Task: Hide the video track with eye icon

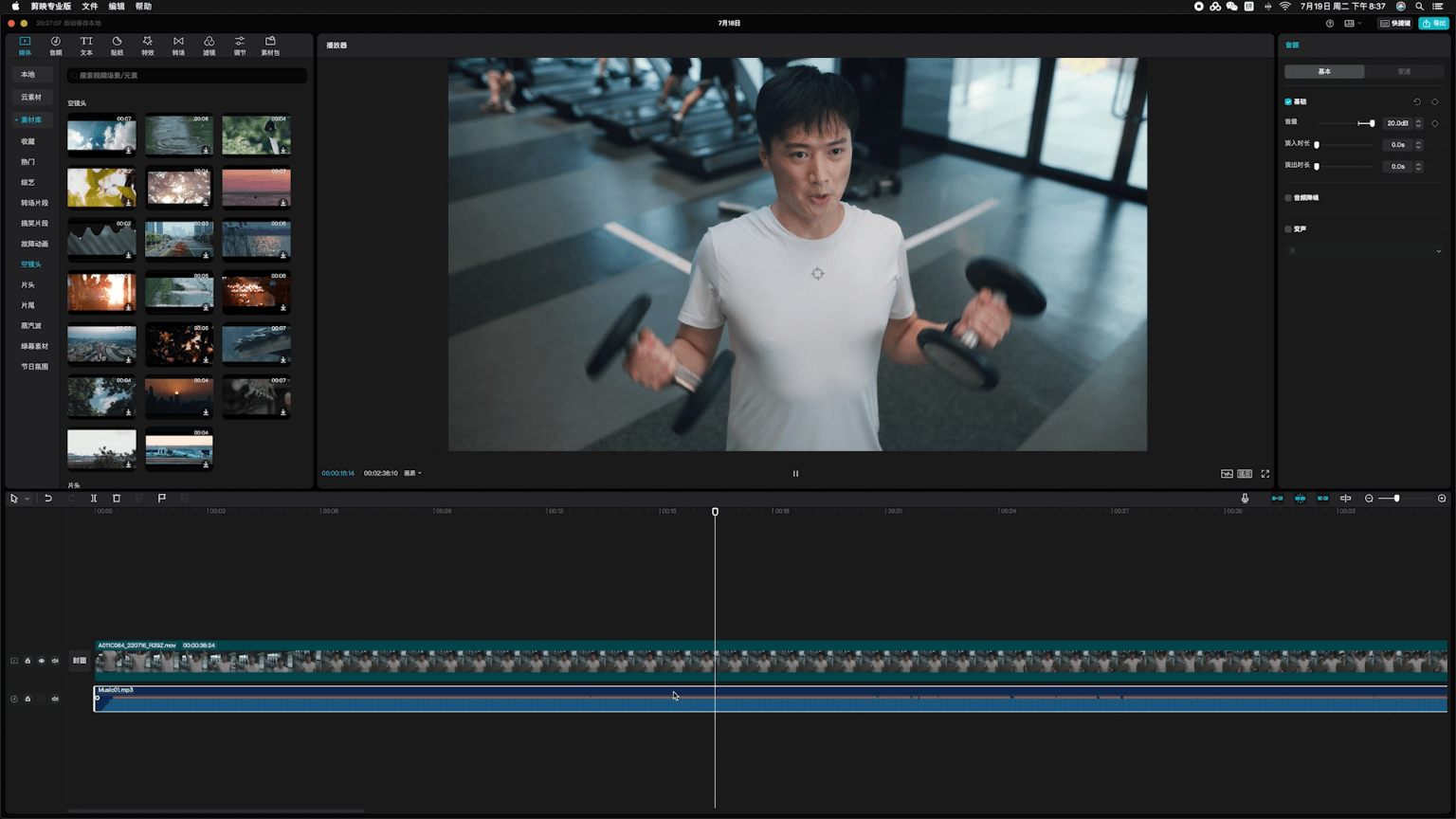Action: pyautogui.click(x=42, y=661)
